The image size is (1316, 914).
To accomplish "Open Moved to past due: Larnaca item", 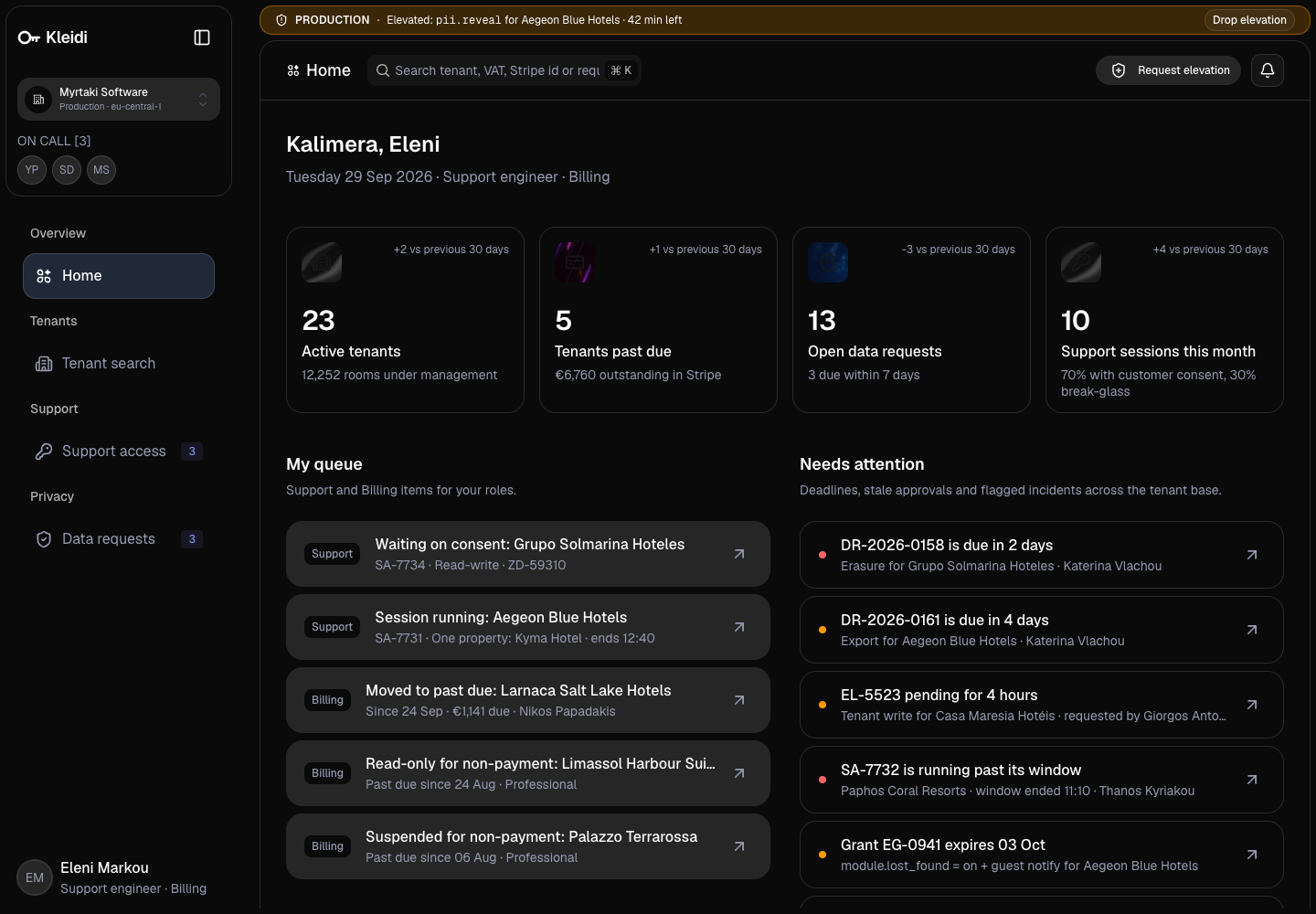I will click(528, 700).
